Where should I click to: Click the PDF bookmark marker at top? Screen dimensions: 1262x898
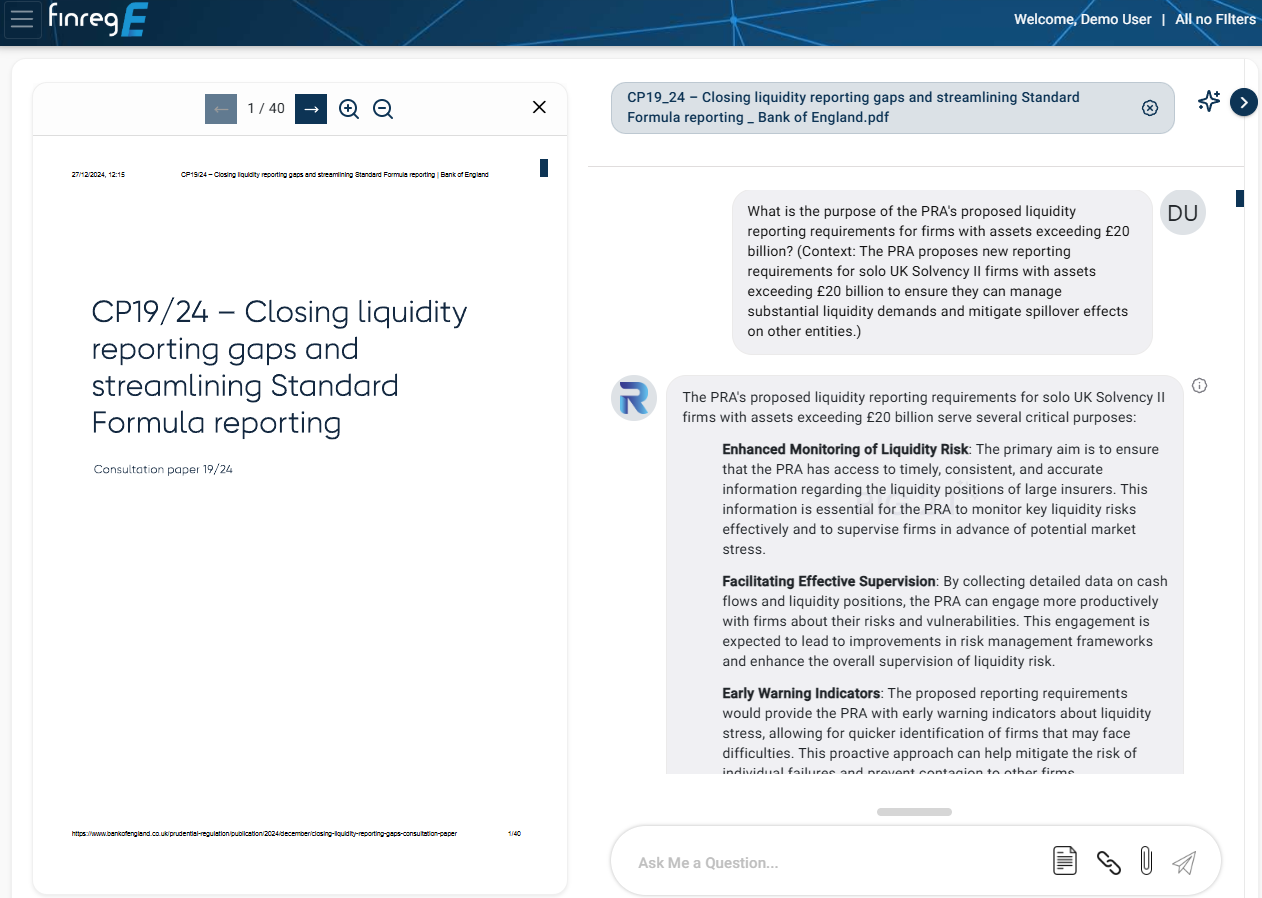tap(544, 168)
